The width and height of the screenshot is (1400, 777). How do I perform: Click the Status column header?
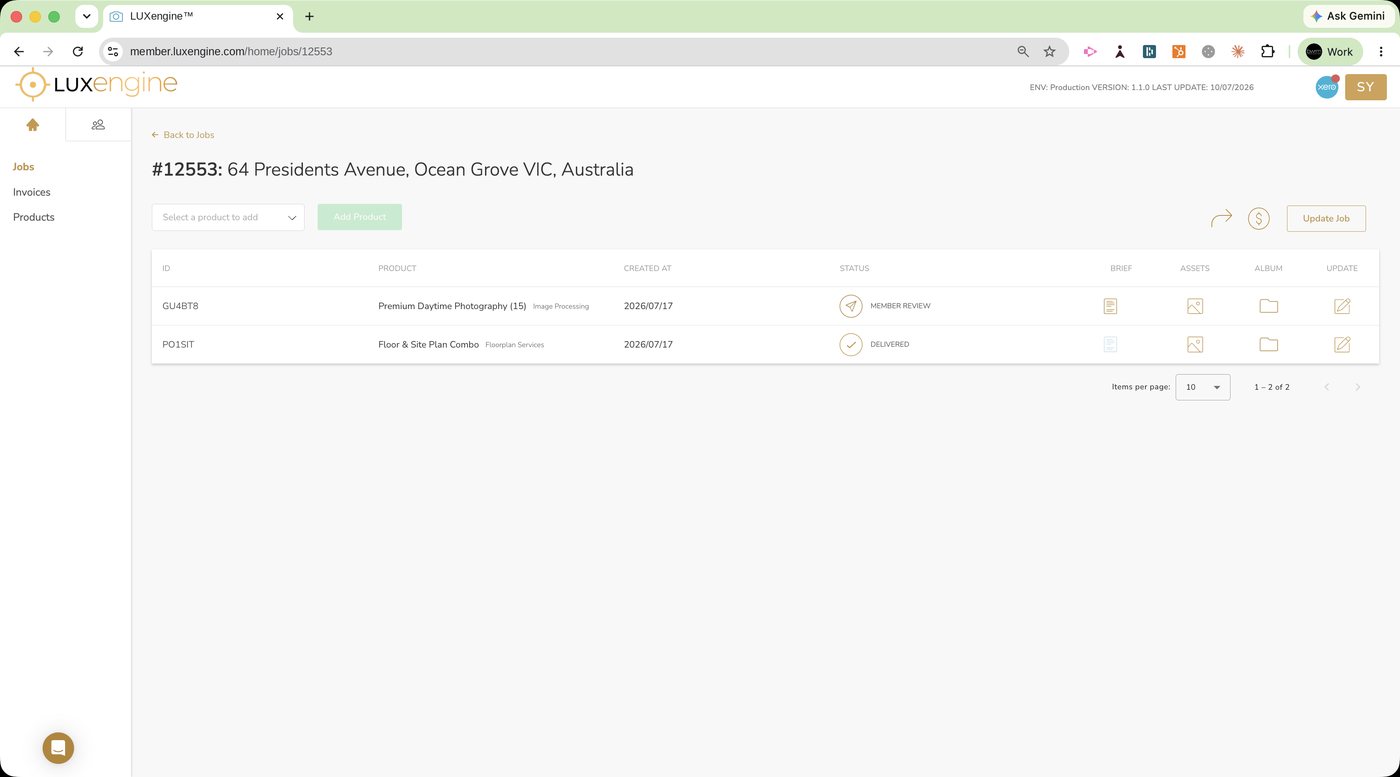click(x=854, y=268)
